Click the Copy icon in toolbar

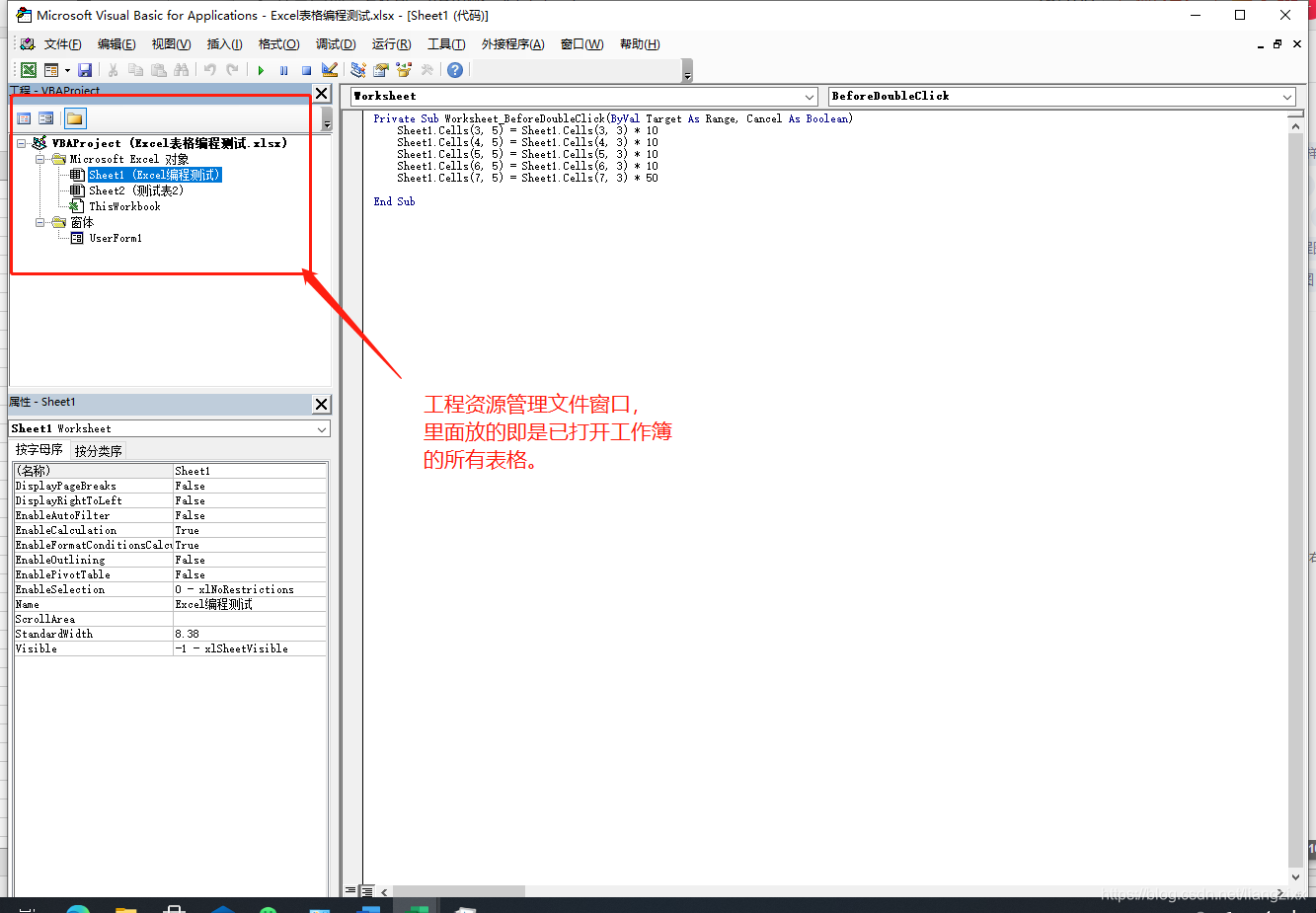[x=136, y=70]
